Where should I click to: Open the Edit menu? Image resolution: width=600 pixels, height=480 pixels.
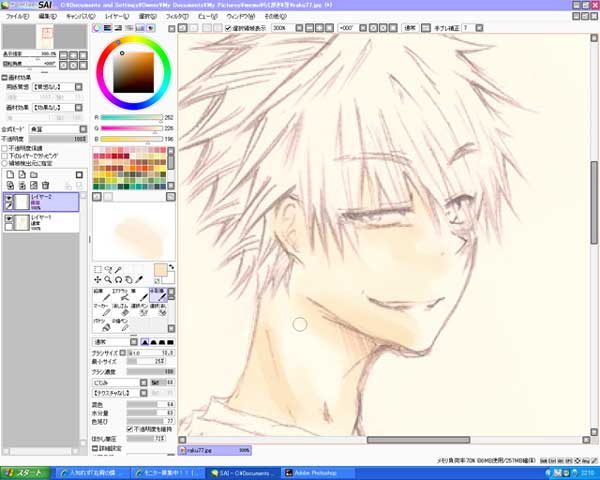48,16
